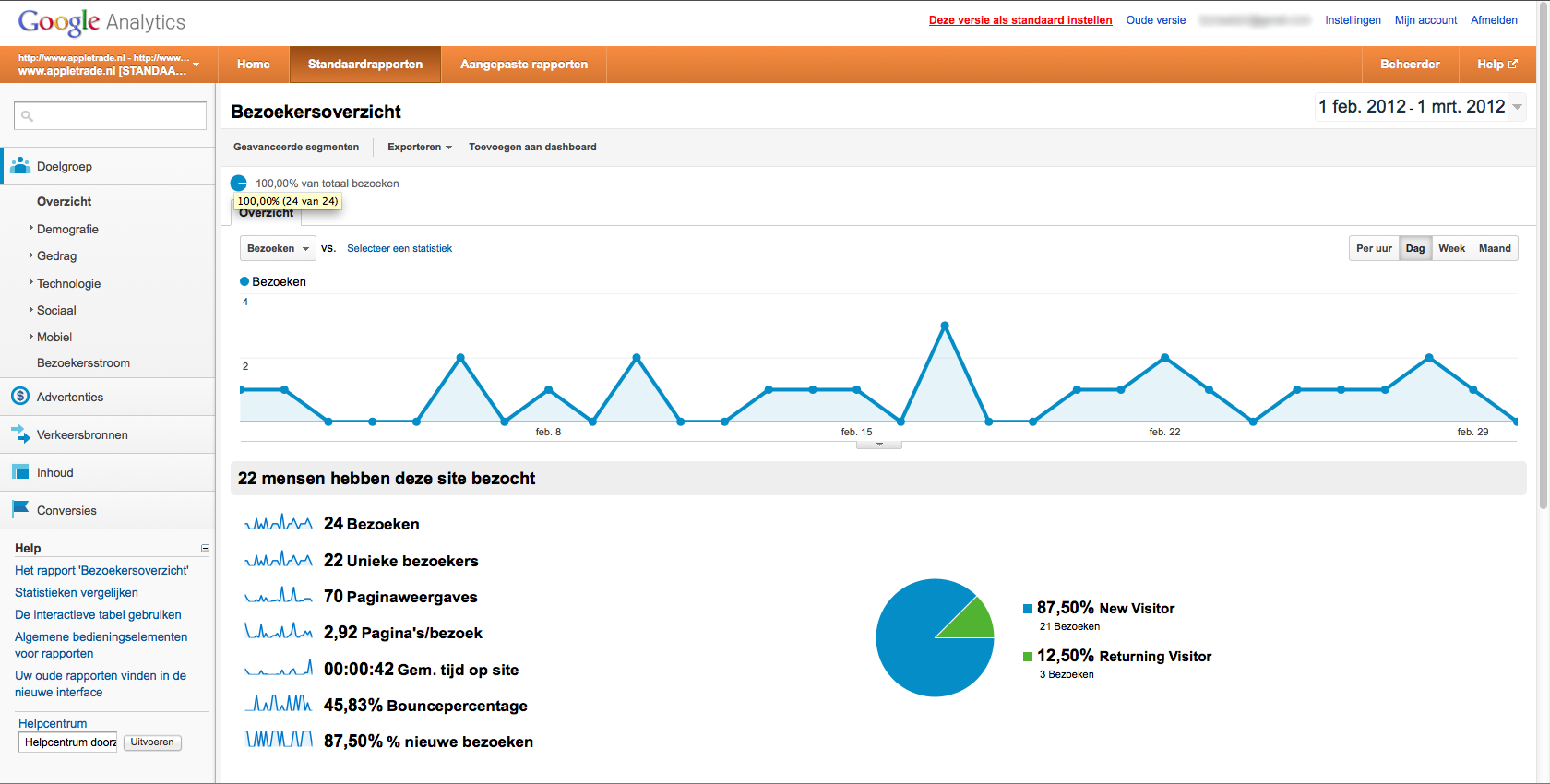
Task: Click Toevoegen aan dashboard
Action: click(x=532, y=147)
